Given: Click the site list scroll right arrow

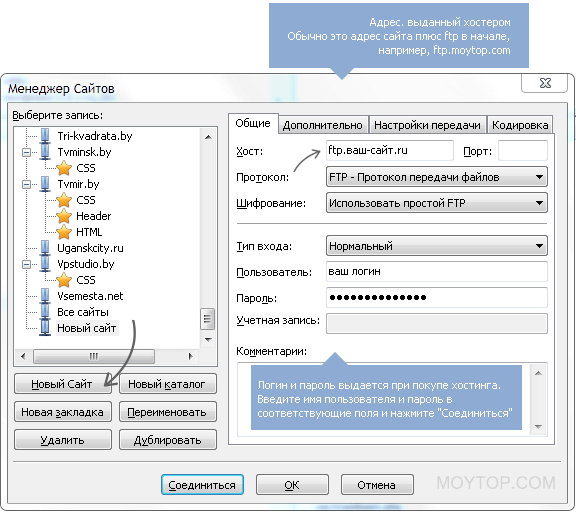Looking at the screenshot, I should point(190,356).
